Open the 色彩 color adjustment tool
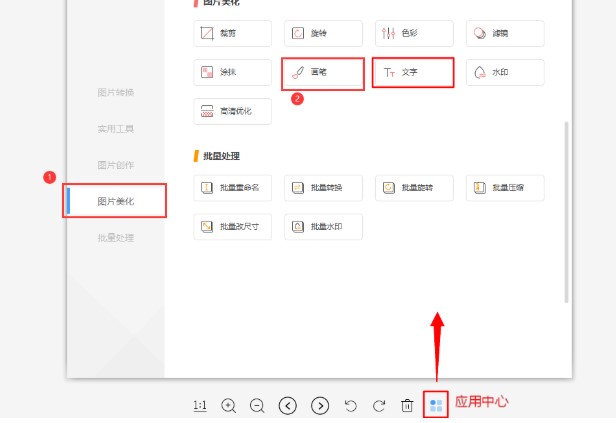Viewport: 616px width, 423px height. [414, 33]
